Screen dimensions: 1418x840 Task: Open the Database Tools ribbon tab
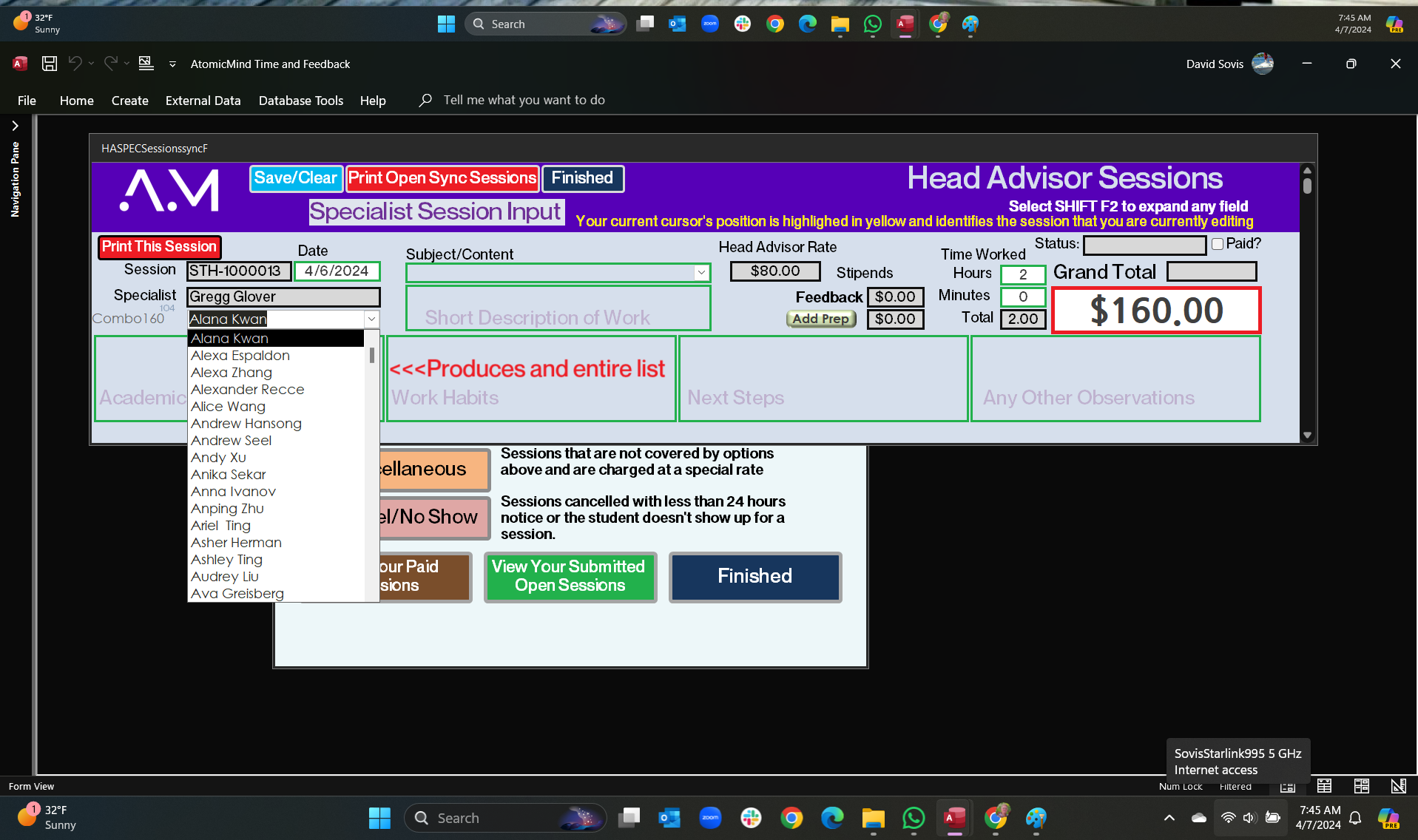(300, 101)
